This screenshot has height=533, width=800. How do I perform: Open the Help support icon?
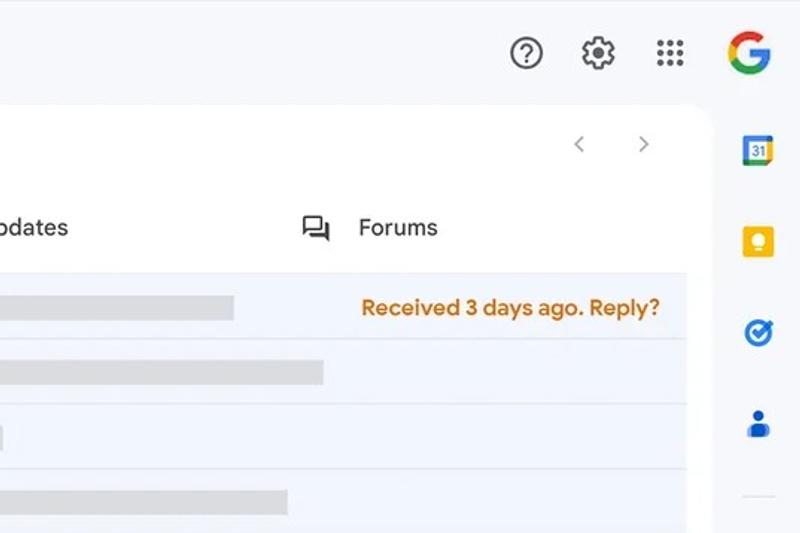pos(526,53)
